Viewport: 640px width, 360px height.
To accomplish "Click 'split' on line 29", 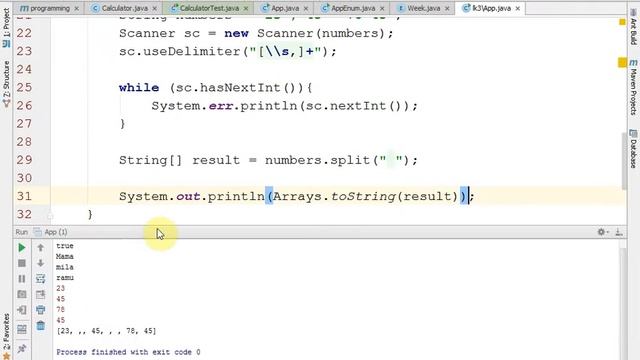I will (350, 160).
